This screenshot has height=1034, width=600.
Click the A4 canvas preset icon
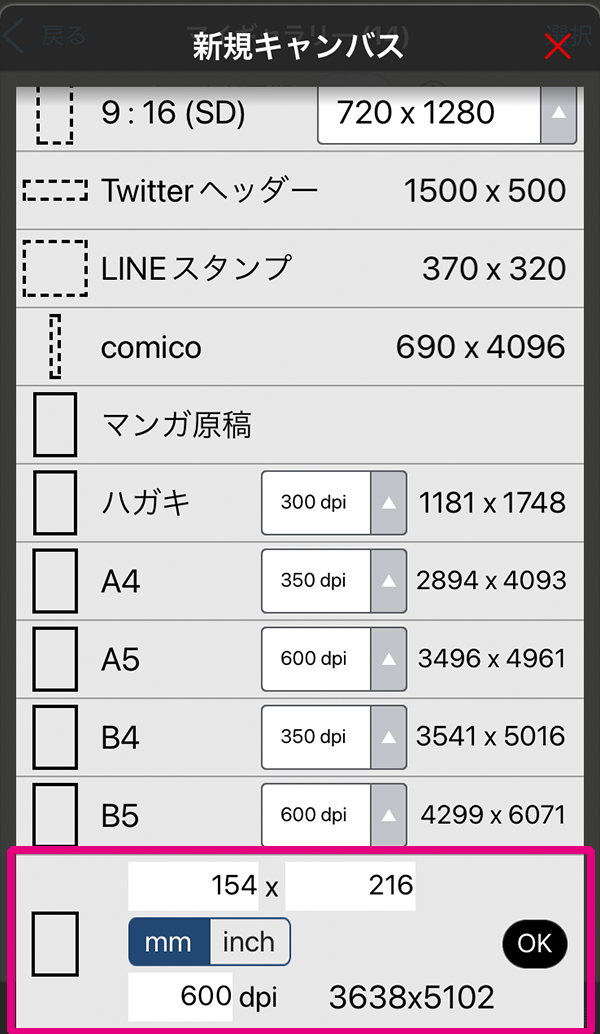tap(55, 580)
